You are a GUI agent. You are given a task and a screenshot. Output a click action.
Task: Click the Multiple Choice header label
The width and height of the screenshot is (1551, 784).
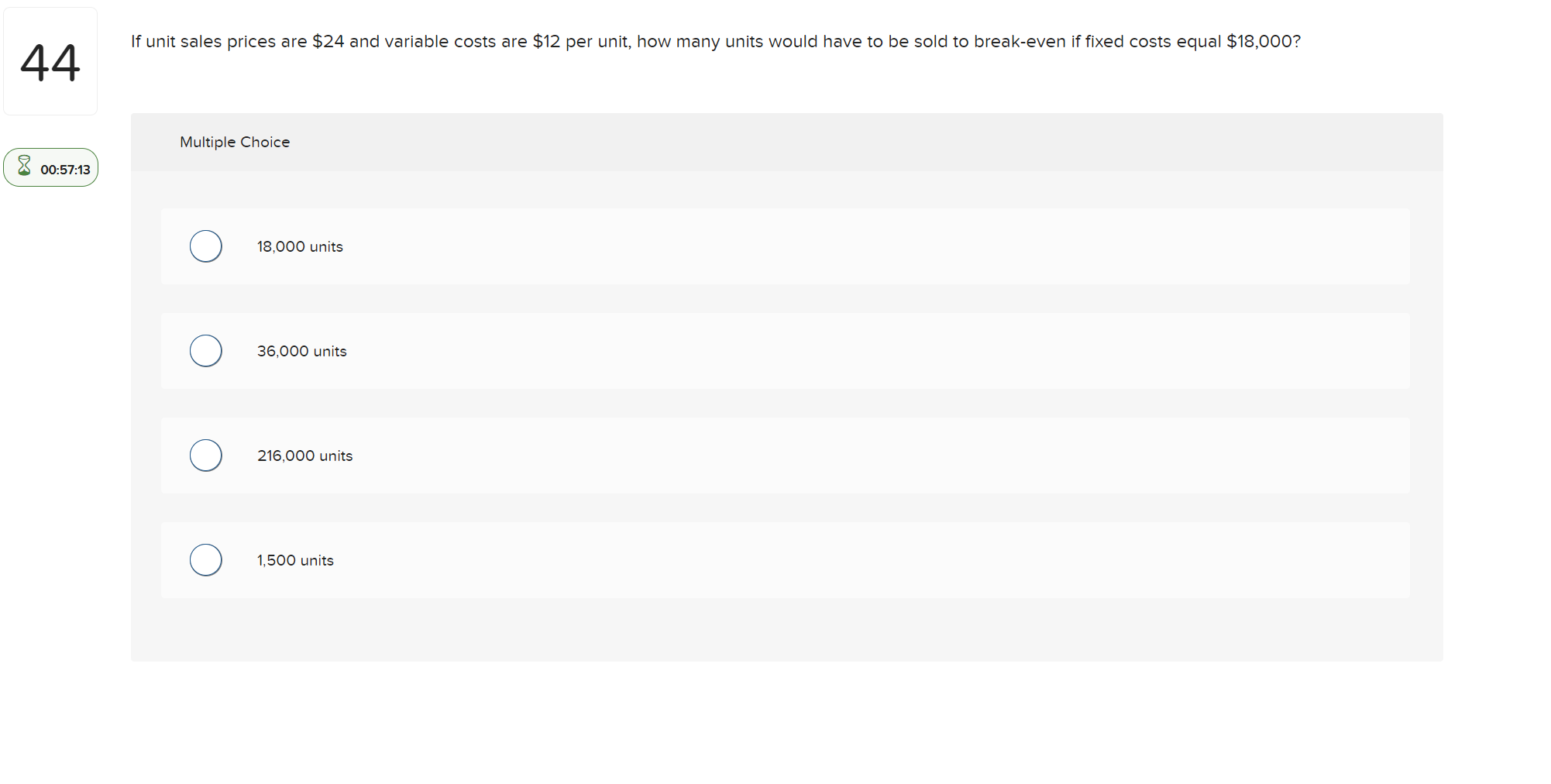(235, 142)
